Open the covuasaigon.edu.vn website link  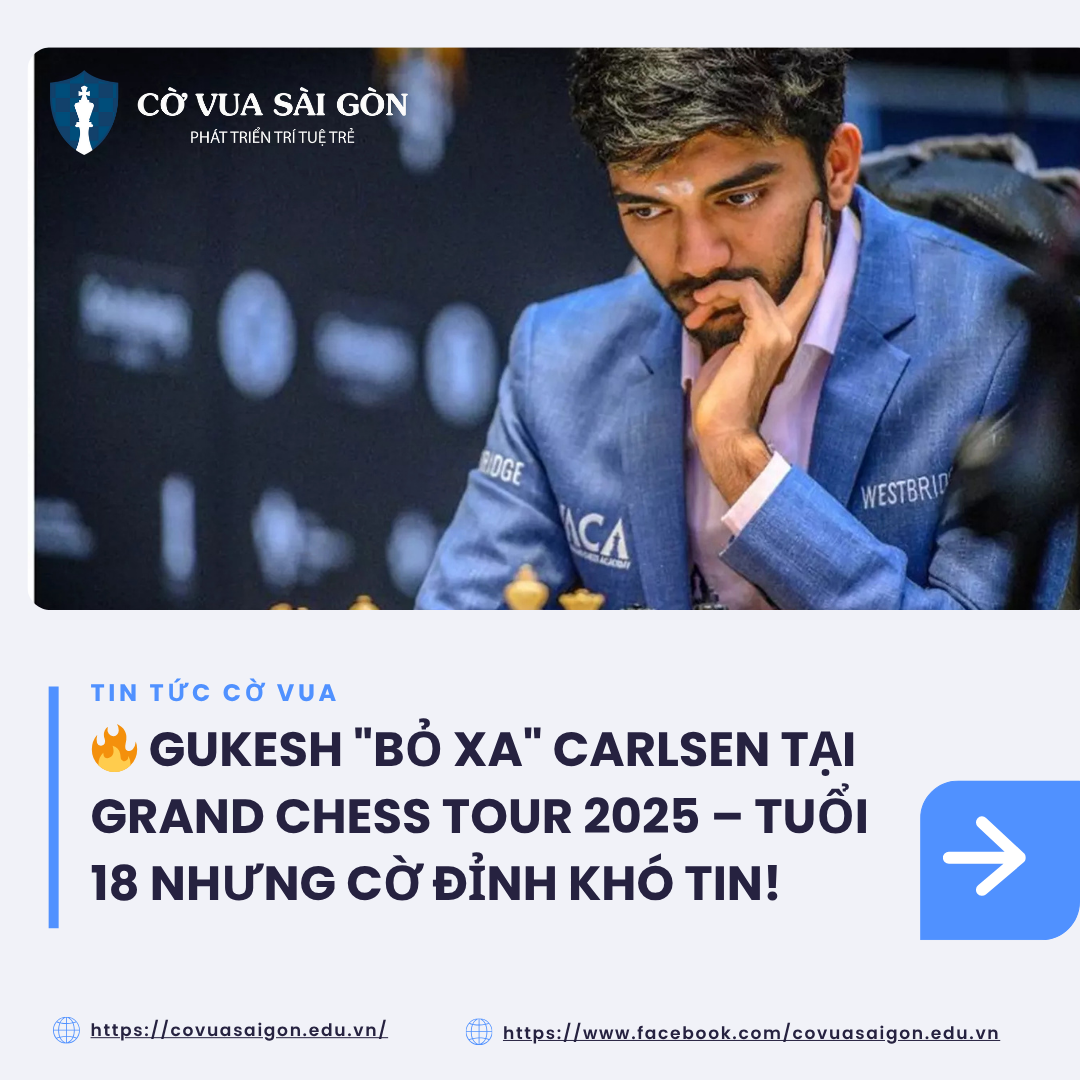(239, 1030)
